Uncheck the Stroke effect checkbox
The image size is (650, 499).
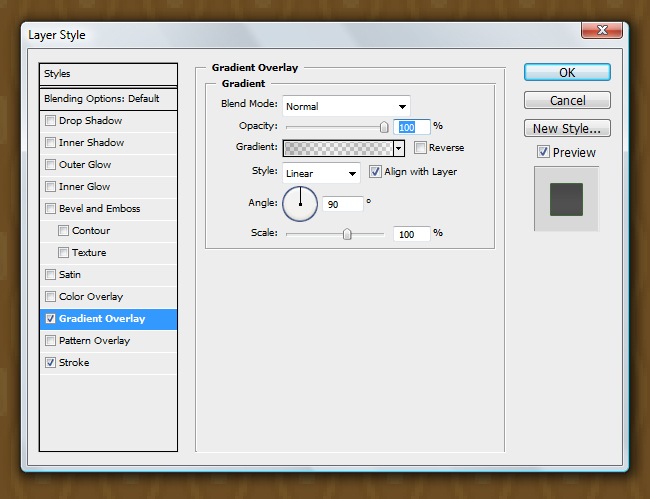50,363
